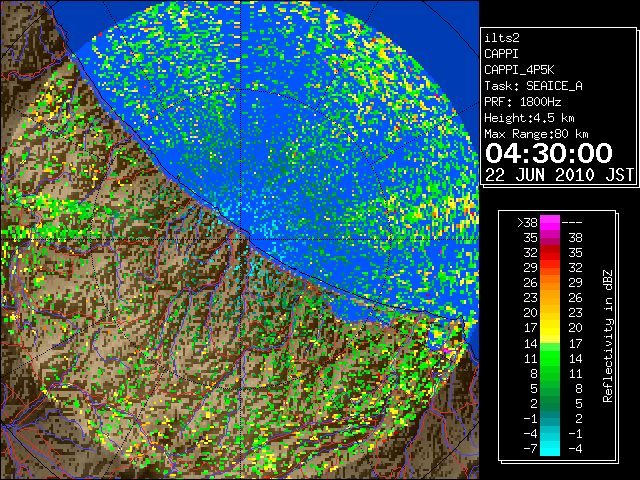640x480 pixels.
Task: Pick the orange 26 to 29 legend swatch
Action: [x=550, y=283]
